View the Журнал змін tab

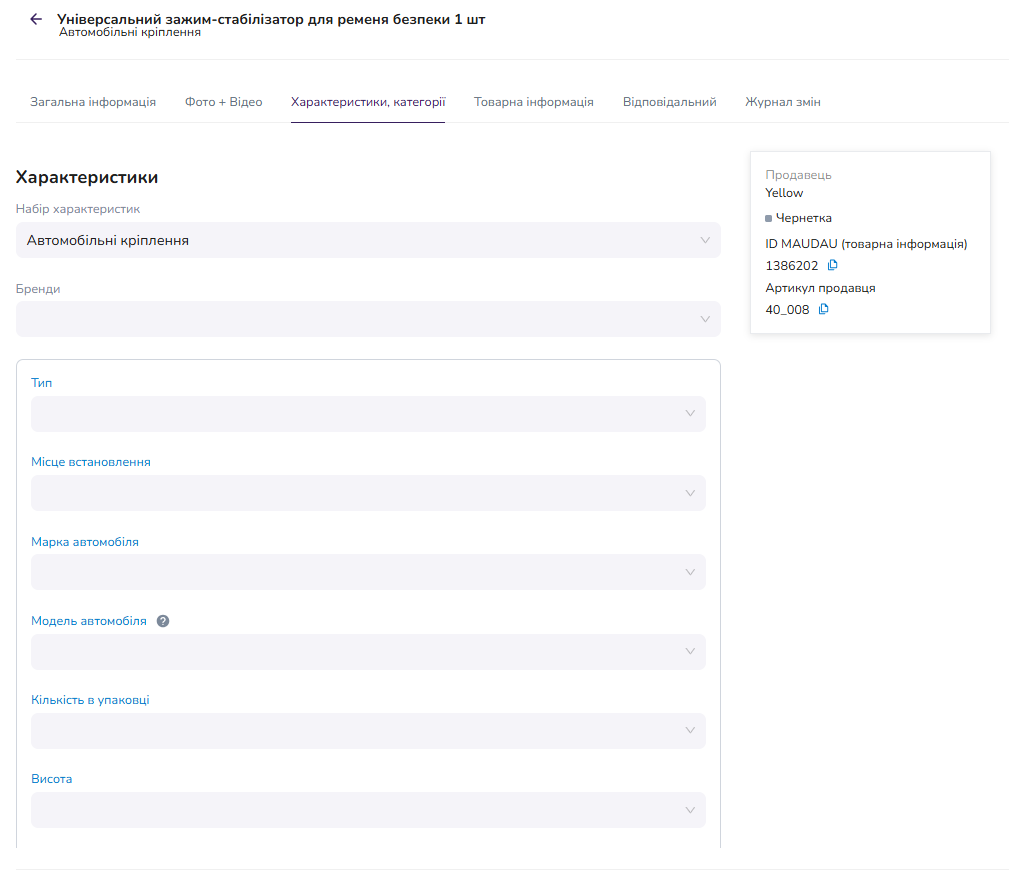(x=782, y=102)
